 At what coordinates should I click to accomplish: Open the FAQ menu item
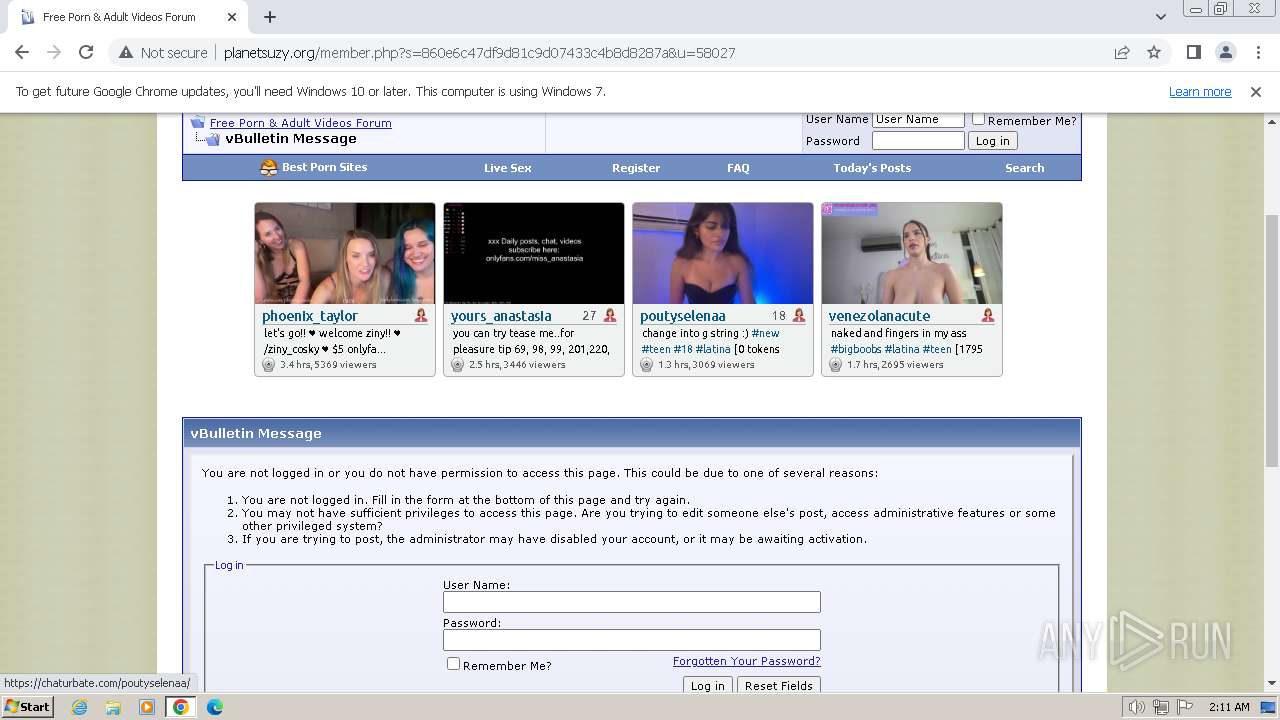click(x=738, y=168)
